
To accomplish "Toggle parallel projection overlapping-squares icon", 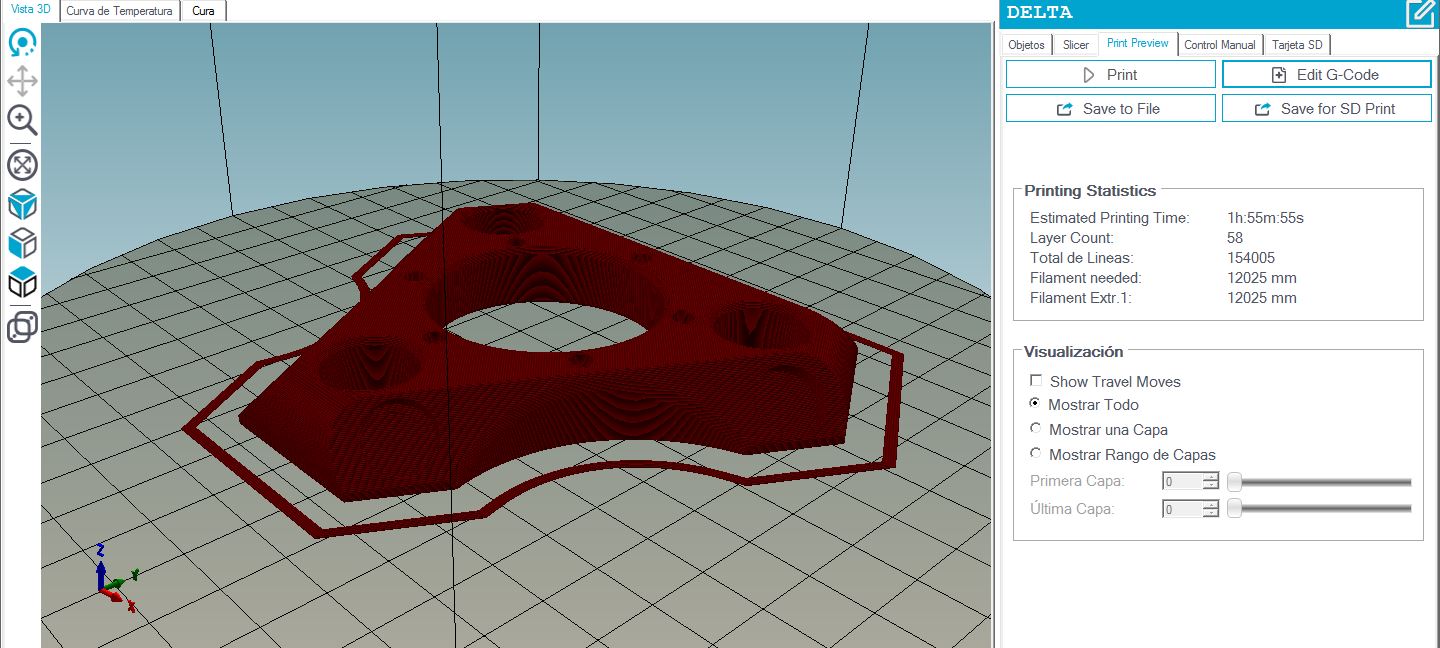I will pos(22,327).
